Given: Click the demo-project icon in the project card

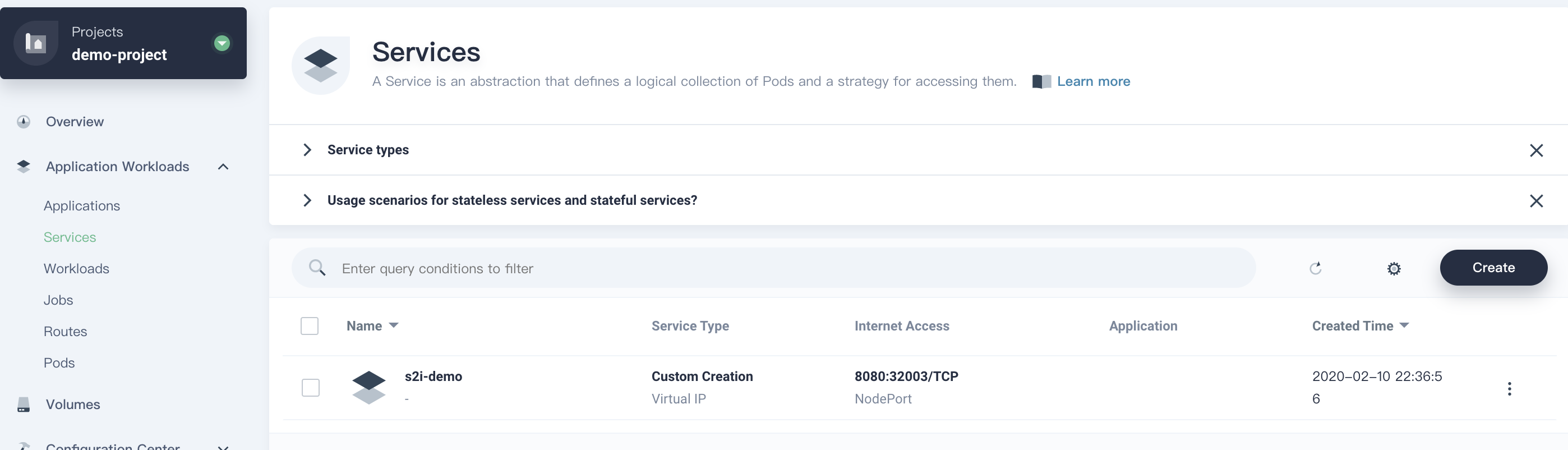Looking at the screenshot, I should [x=36, y=43].
